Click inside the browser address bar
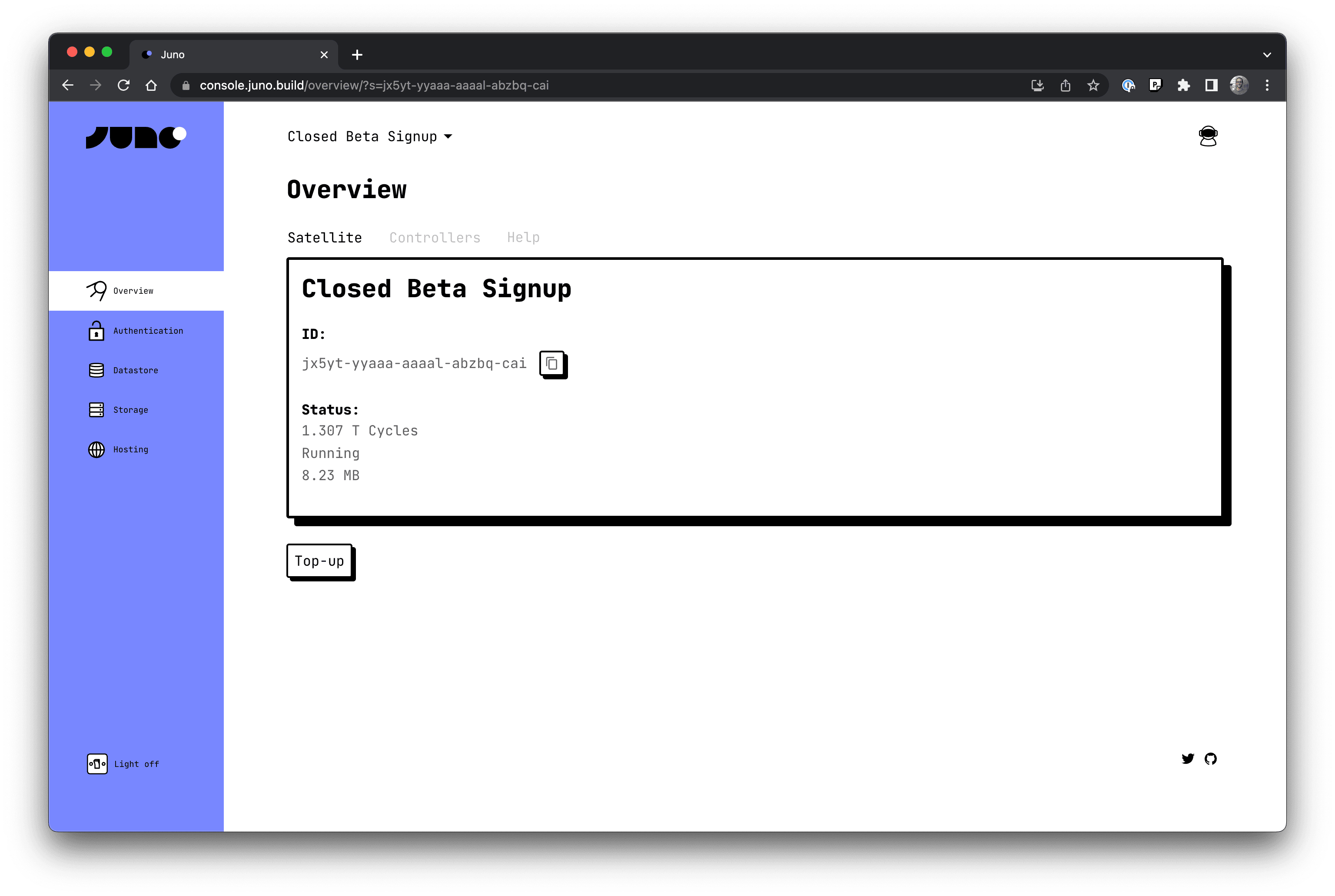 400,85
